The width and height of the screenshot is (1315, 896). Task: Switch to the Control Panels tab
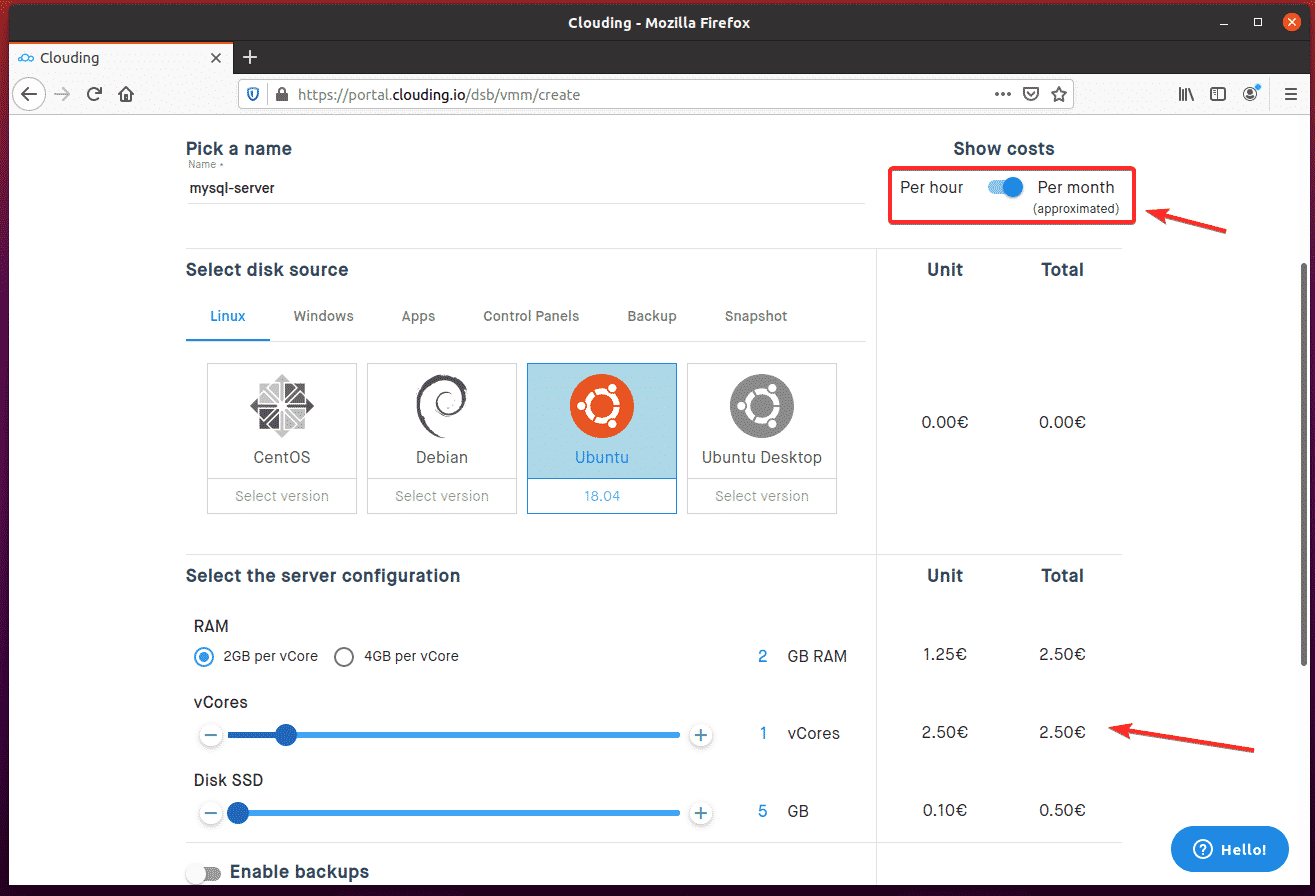531,316
